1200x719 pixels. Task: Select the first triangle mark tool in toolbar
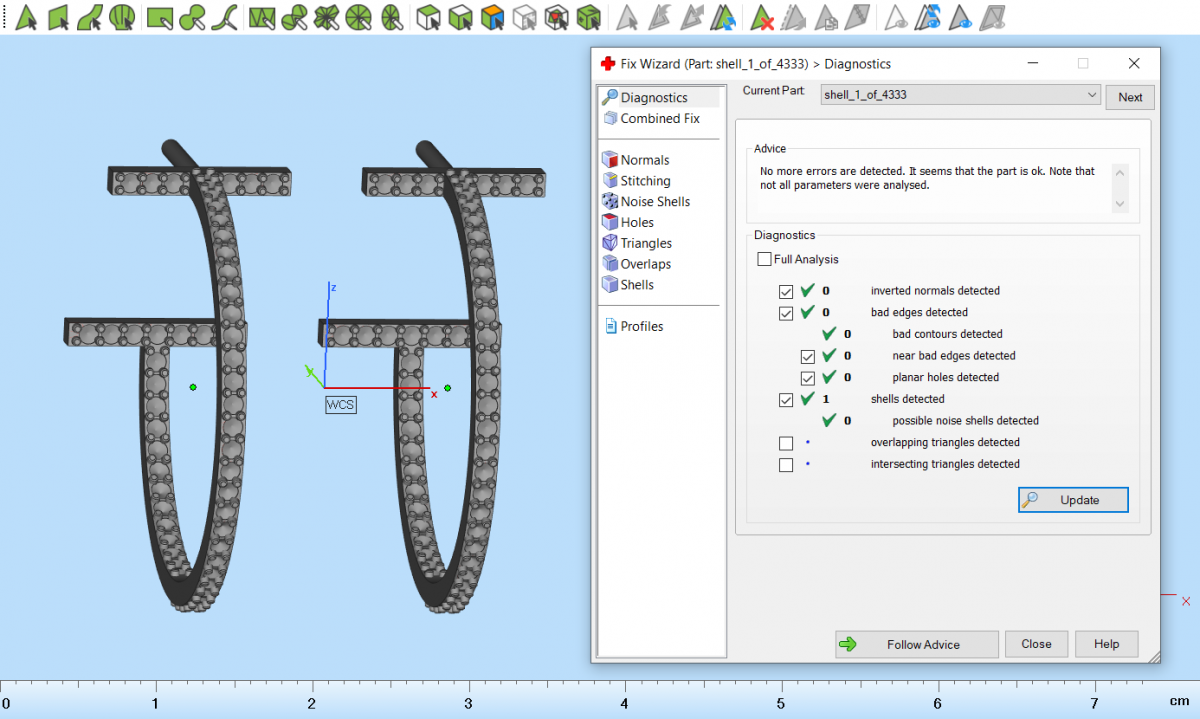(27, 17)
